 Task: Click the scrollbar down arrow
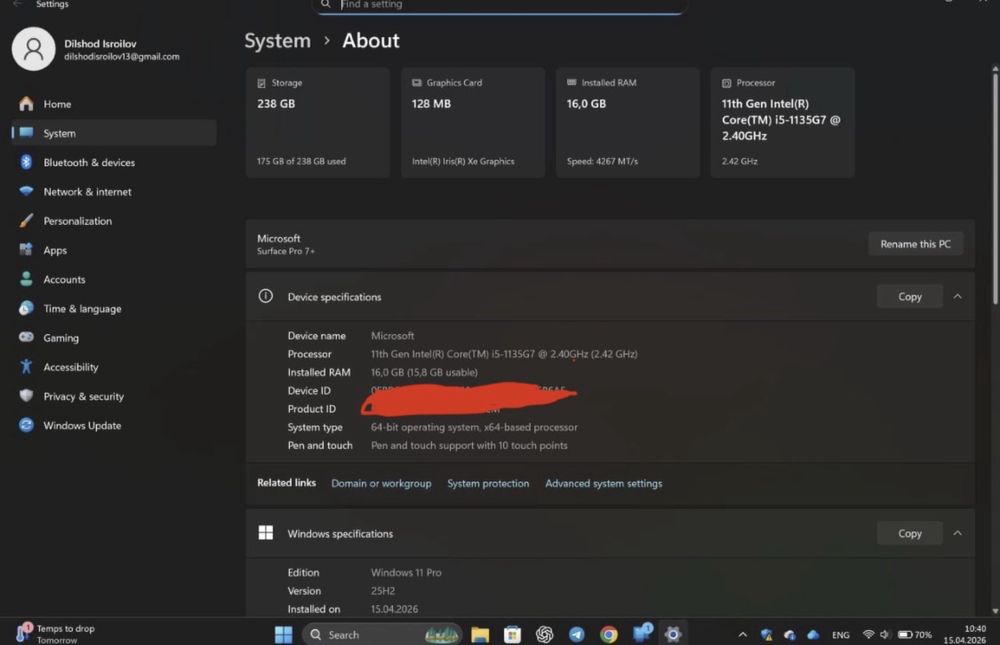point(995,611)
